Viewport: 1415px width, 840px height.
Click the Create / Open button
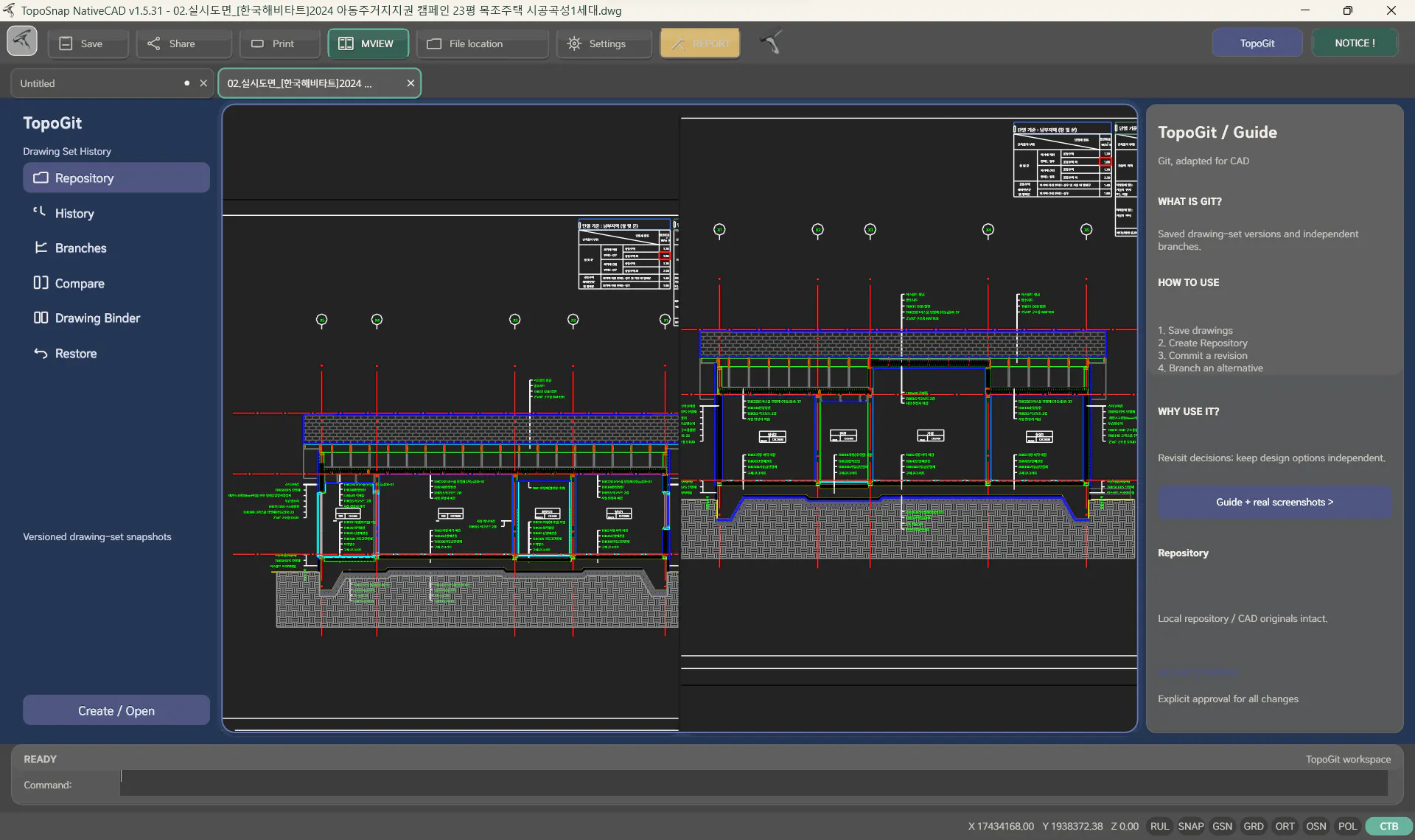tap(116, 710)
